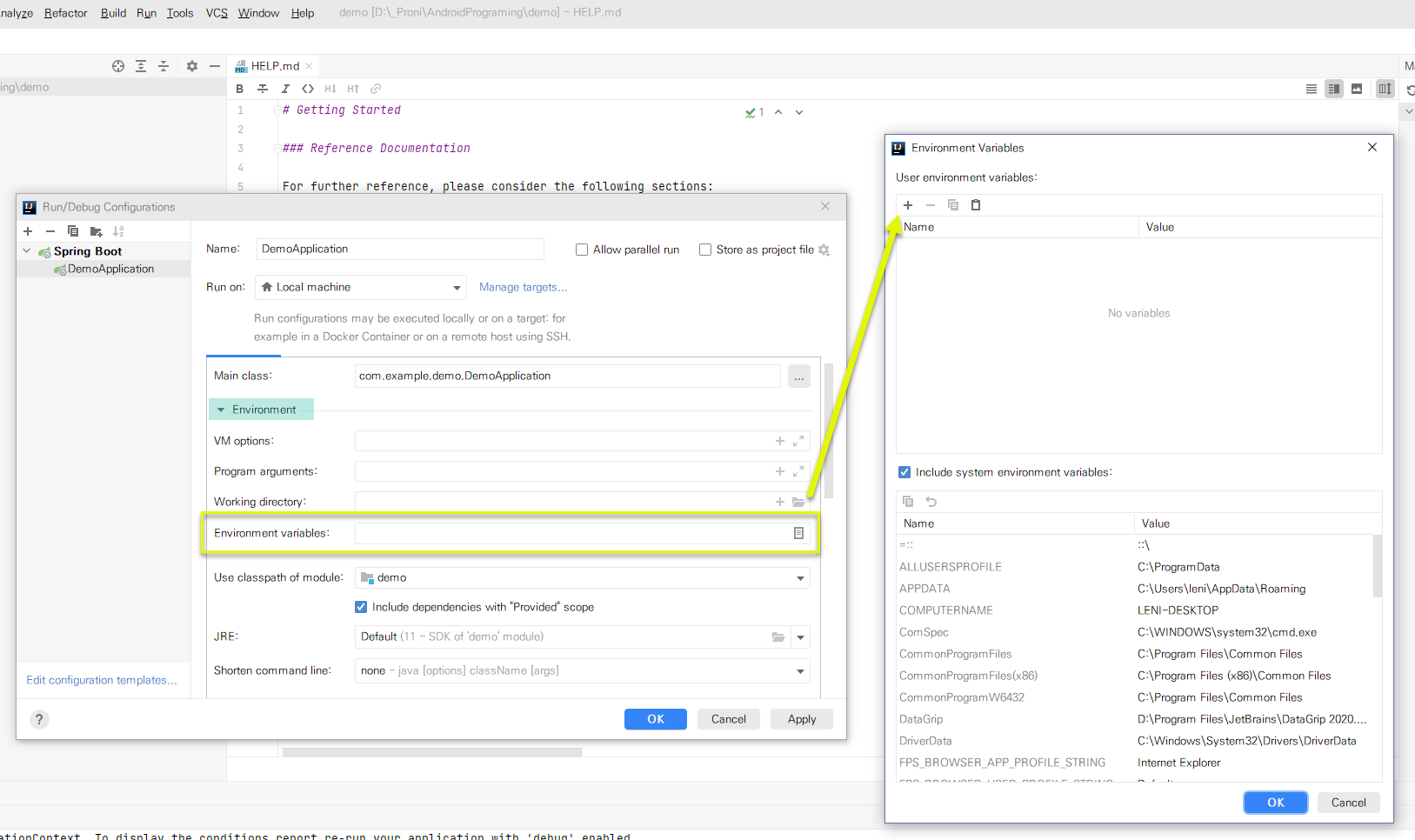This screenshot has width=1415, height=840.
Task: Open the Tools menu
Action: (x=180, y=13)
